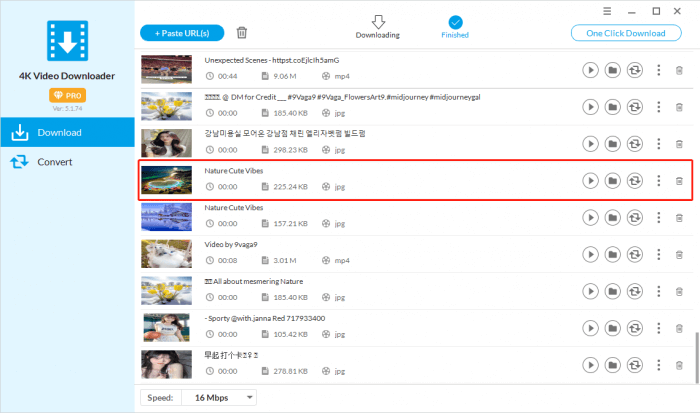The width and height of the screenshot is (700, 413).
Task: Open folder for Sporty @with.janna item
Action: pyautogui.click(x=612, y=329)
